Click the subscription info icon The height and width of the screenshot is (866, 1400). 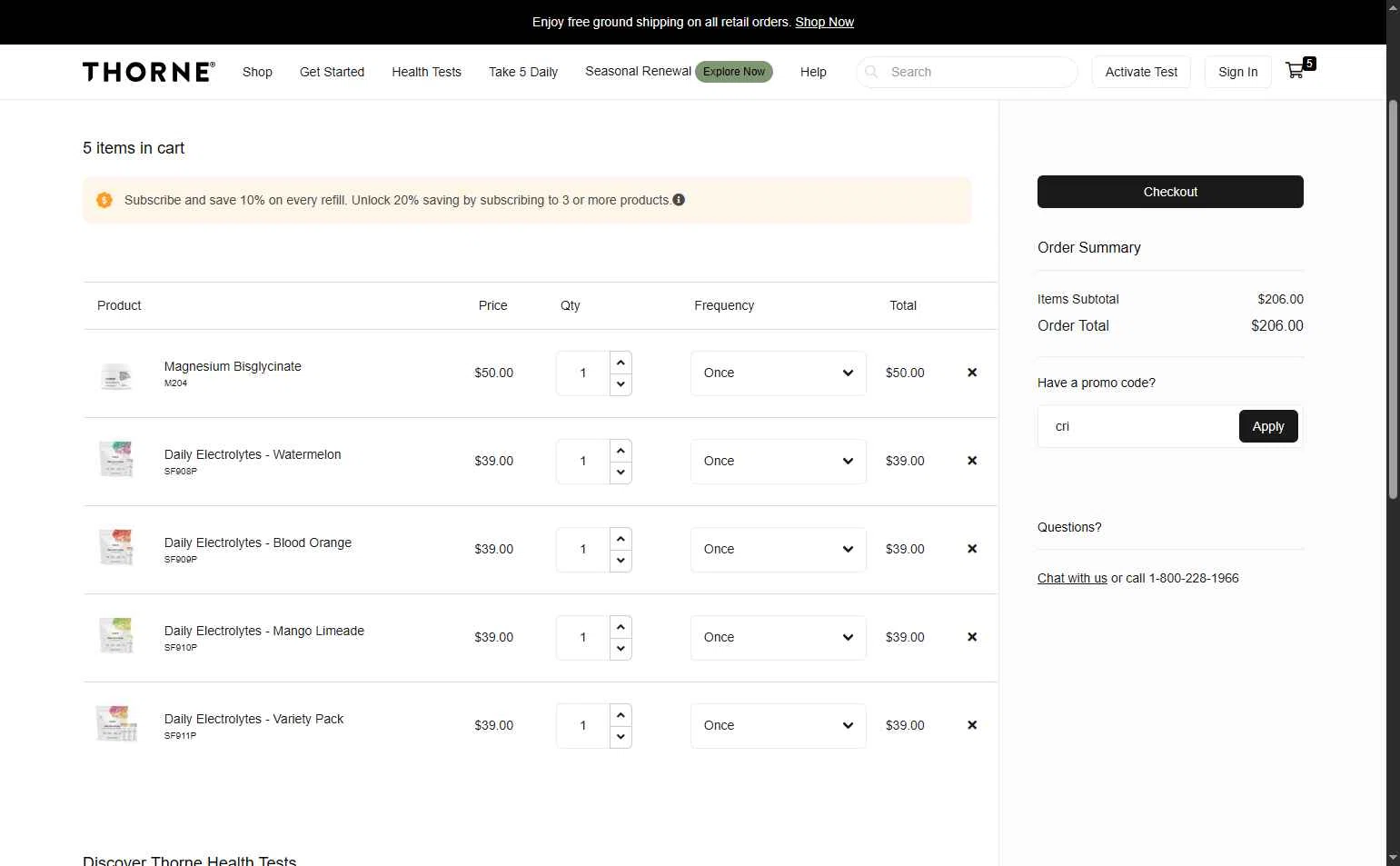pos(679,200)
